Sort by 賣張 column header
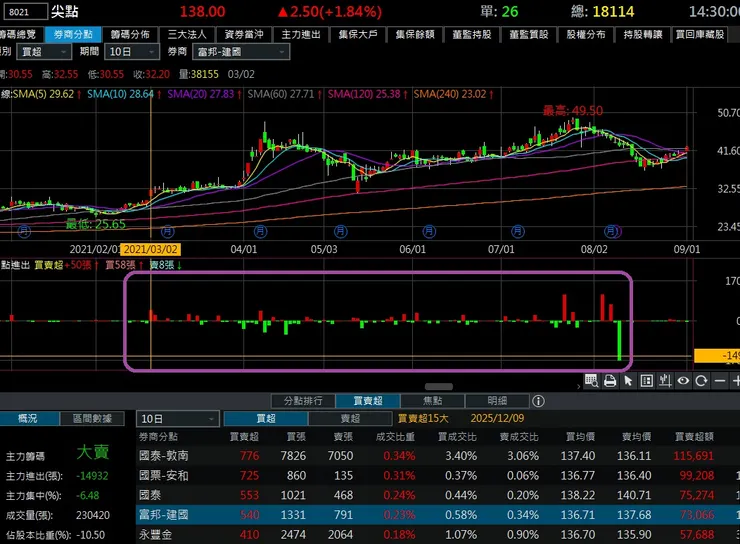This screenshot has width=740, height=544. pyautogui.click(x=343, y=437)
